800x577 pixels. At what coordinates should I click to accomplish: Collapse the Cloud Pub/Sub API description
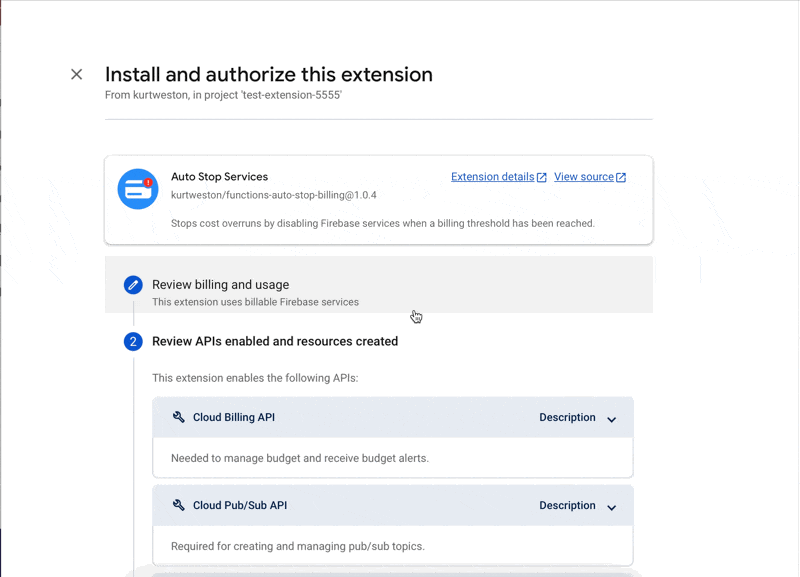[x=611, y=506]
